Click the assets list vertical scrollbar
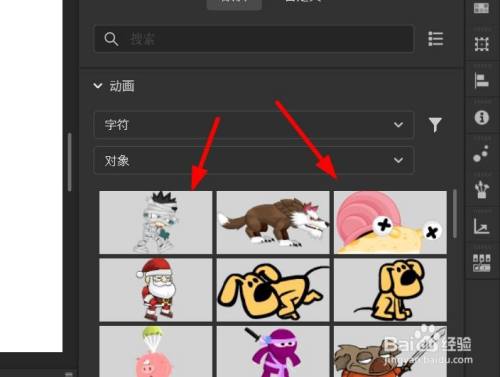 455,214
